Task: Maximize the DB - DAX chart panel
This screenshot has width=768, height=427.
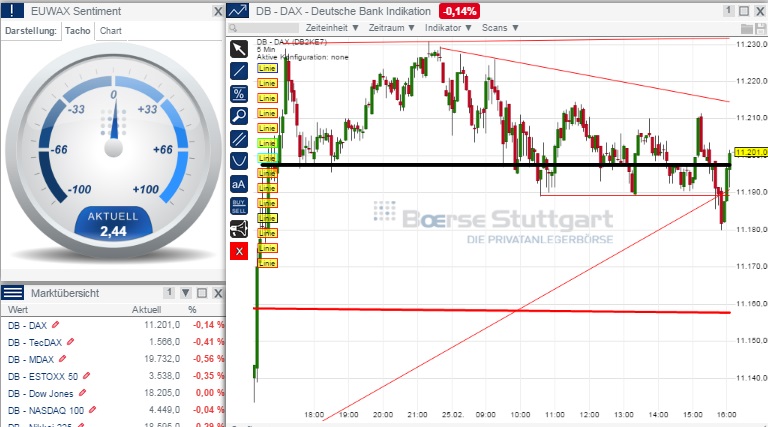Action: point(744,11)
